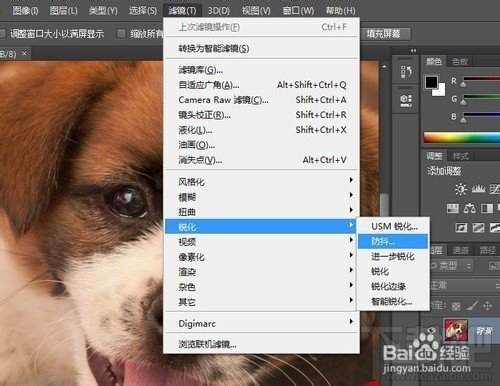Choose 智能锐化... from the submenu
The width and height of the screenshot is (500, 386).
point(393,301)
